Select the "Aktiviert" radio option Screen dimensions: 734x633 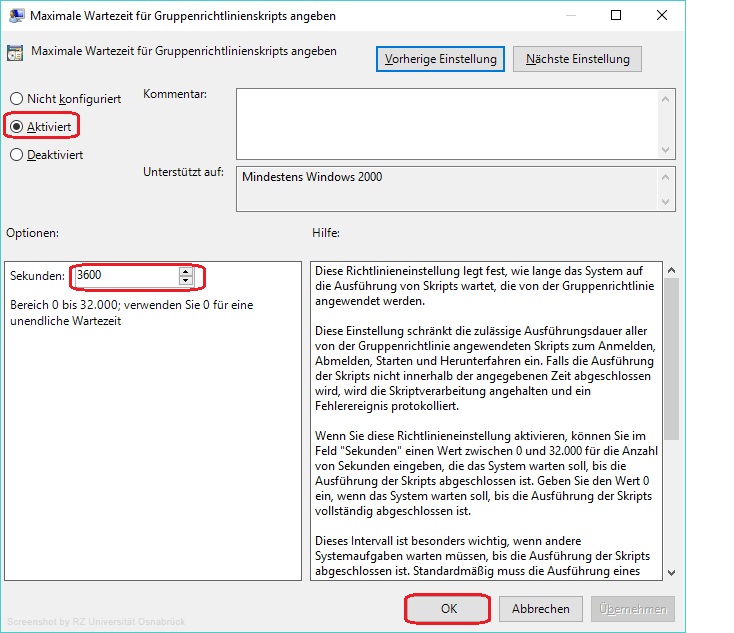(x=16, y=127)
